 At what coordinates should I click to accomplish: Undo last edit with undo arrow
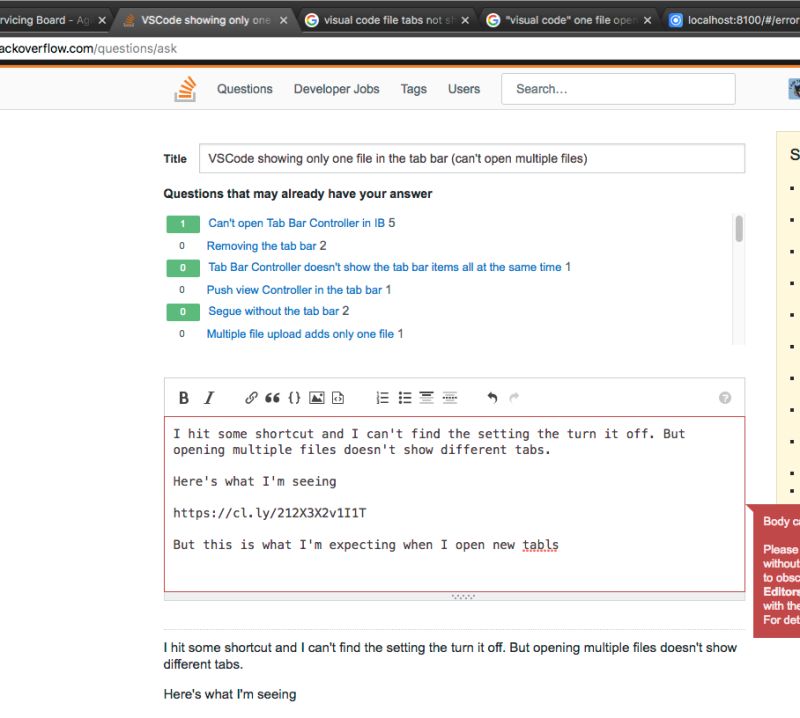(492, 398)
